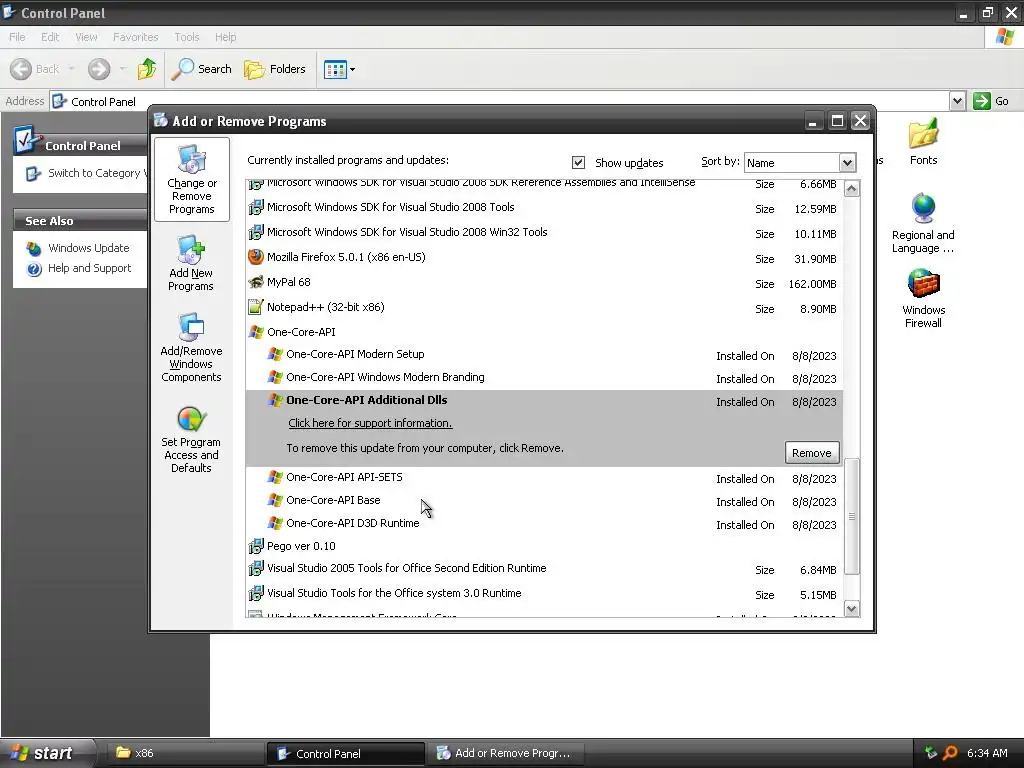This screenshot has width=1024, height=768.
Task: Click the 6:34 AM taskbar clock
Action: click(x=987, y=753)
